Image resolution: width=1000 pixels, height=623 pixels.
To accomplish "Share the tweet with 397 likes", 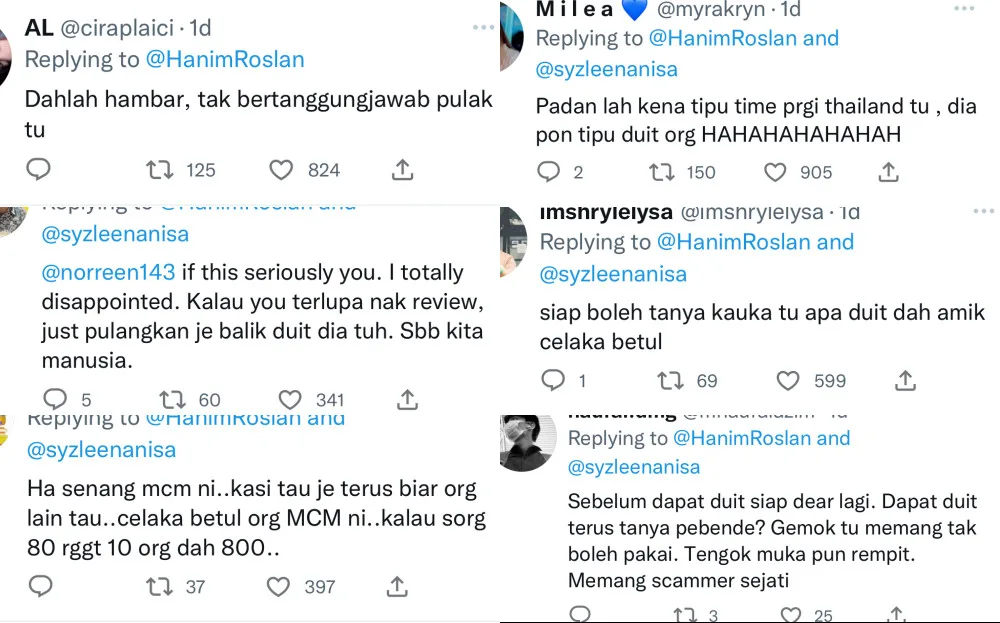I will pos(397,587).
